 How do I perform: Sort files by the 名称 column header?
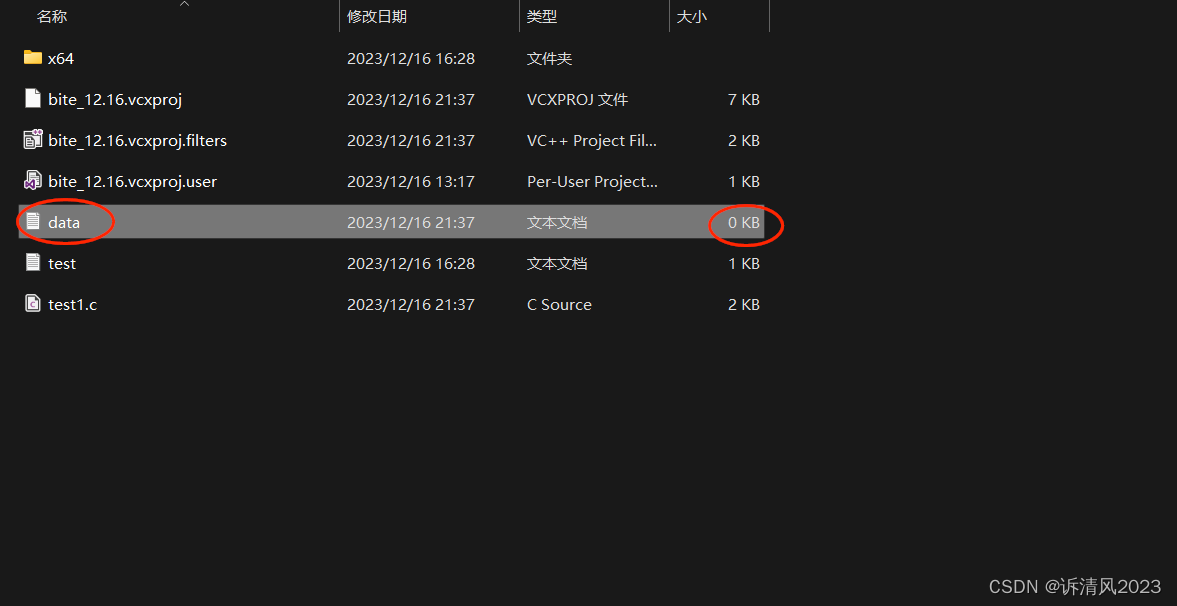point(52,17)
